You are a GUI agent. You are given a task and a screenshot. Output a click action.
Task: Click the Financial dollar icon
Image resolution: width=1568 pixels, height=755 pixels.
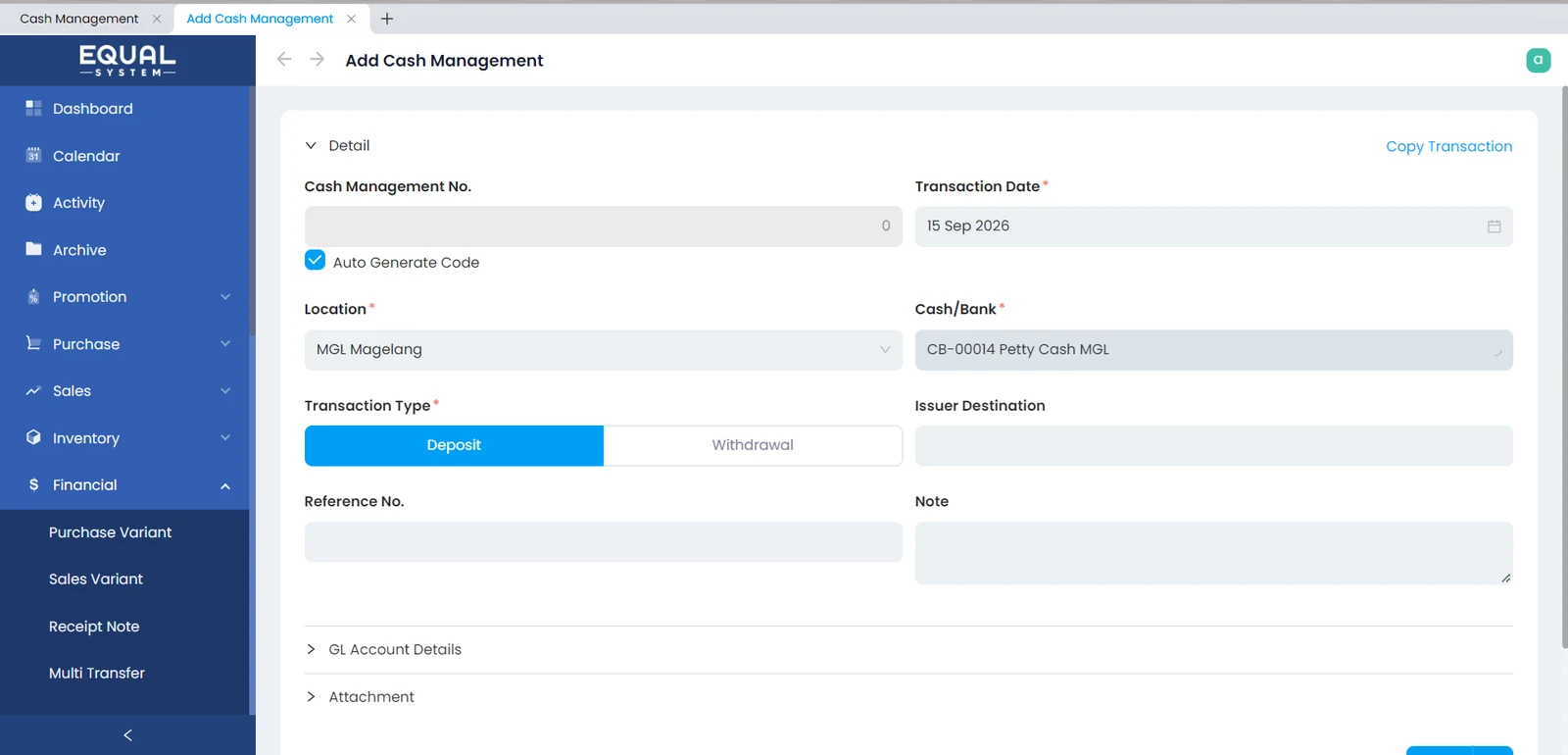34,484
